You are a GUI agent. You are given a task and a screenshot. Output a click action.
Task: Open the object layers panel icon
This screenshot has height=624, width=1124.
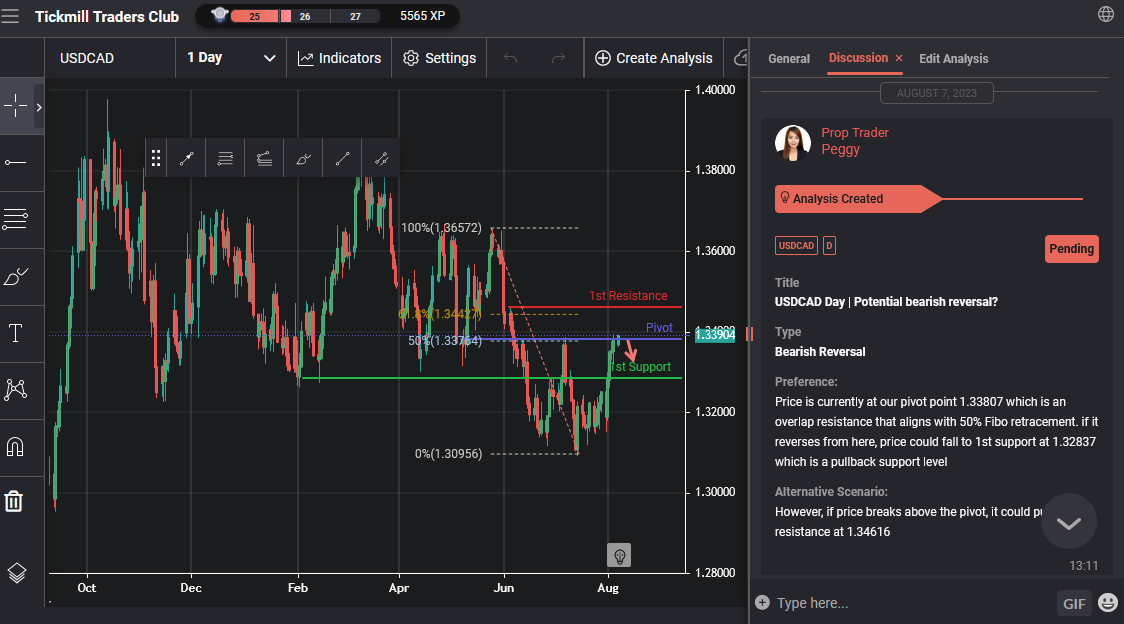click(16, 573)
